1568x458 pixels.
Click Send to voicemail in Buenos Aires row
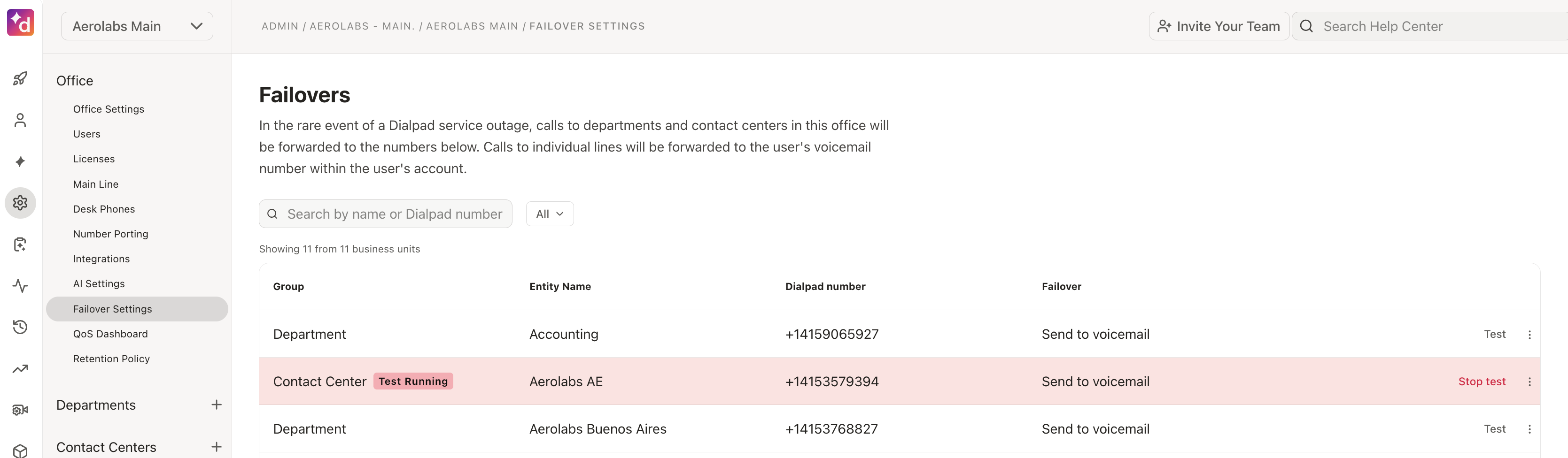tap(1095, 429)
